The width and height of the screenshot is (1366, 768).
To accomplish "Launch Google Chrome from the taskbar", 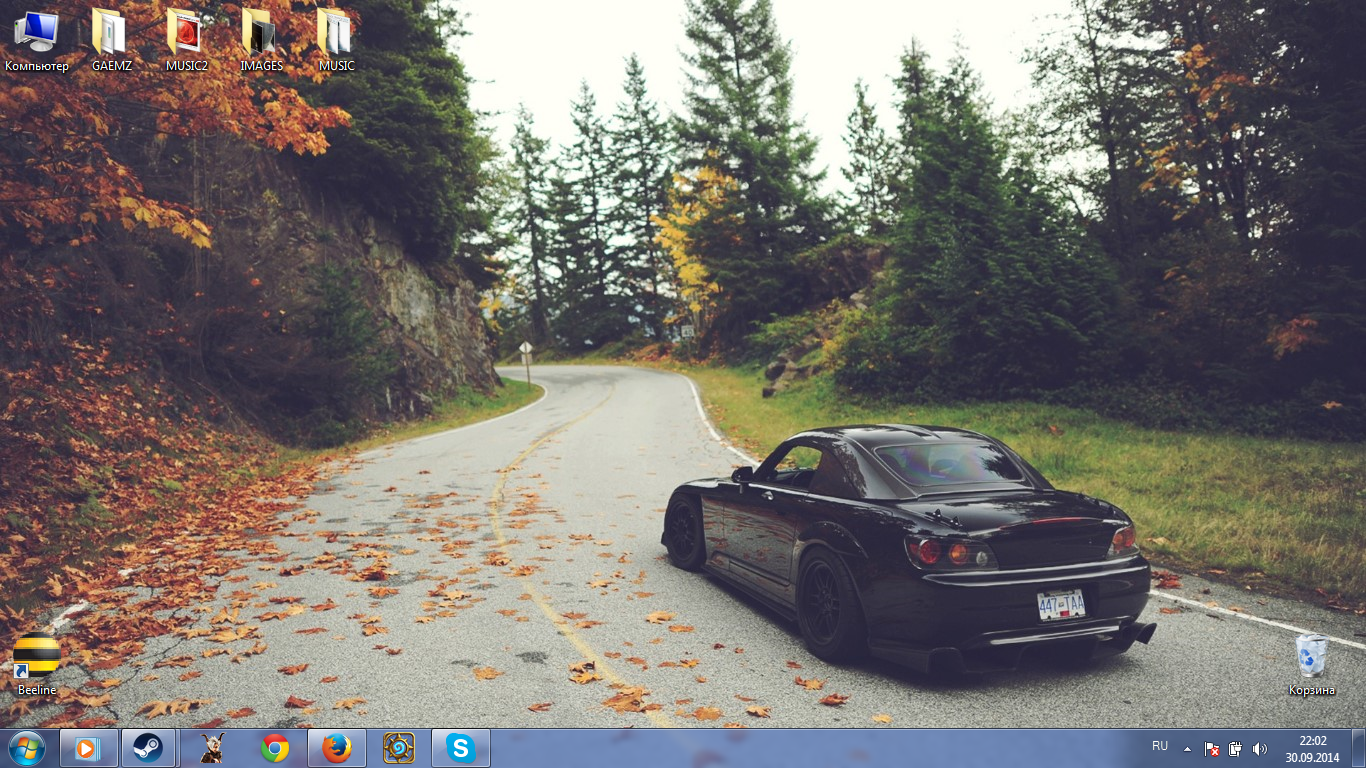I will (x=274, y=747).
